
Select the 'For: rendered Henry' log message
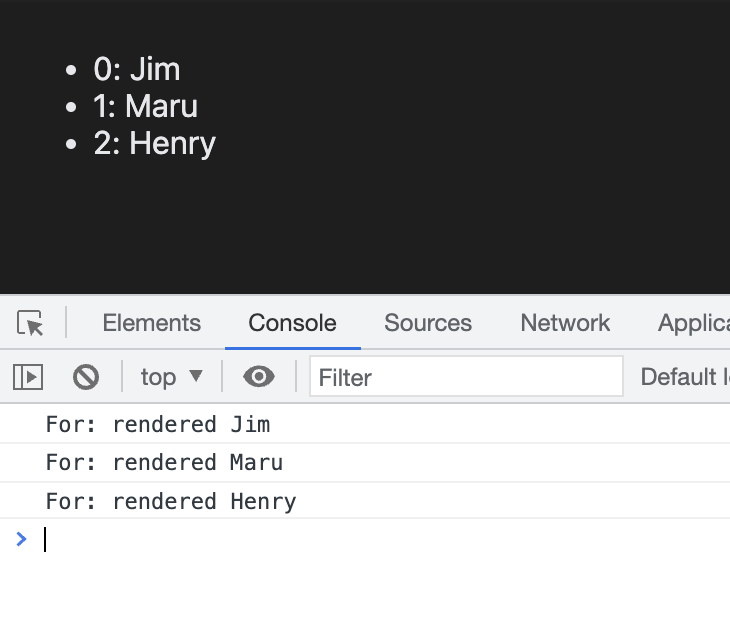(x=171, y=500)
